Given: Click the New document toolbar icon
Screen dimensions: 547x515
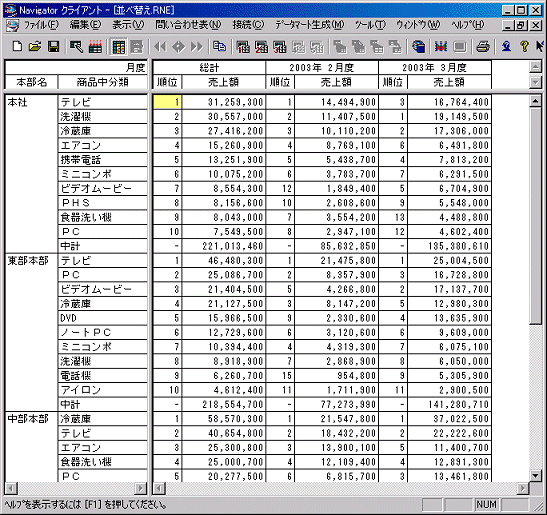Looking at the screenshot, I should 17,46.
